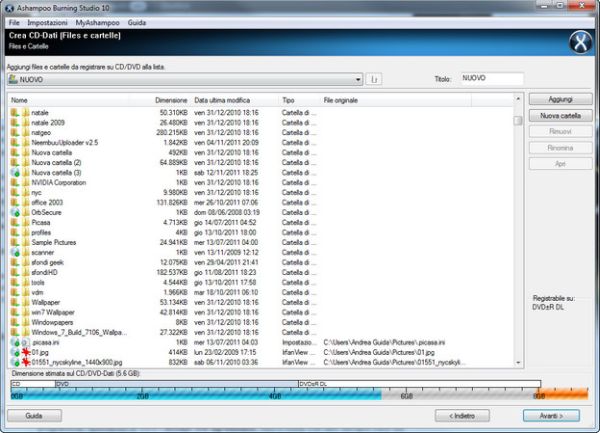Screen dimensions: 600x433
Task: Click the Aggiungi button
Action: tap(560, 99)
